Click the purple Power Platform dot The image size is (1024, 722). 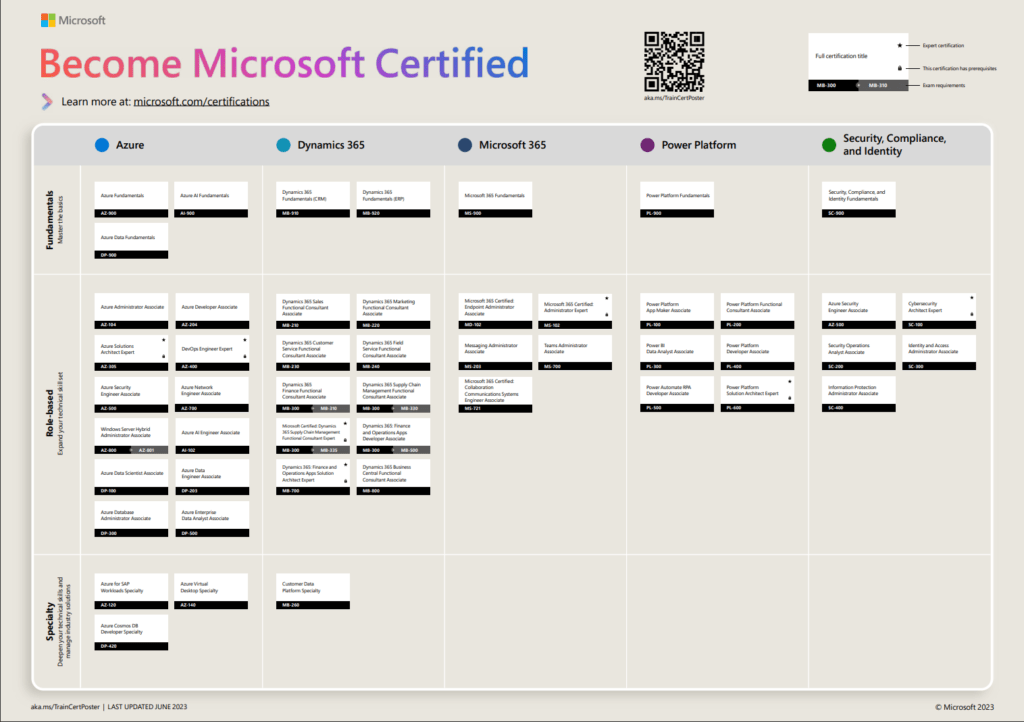tap(650, 145)
